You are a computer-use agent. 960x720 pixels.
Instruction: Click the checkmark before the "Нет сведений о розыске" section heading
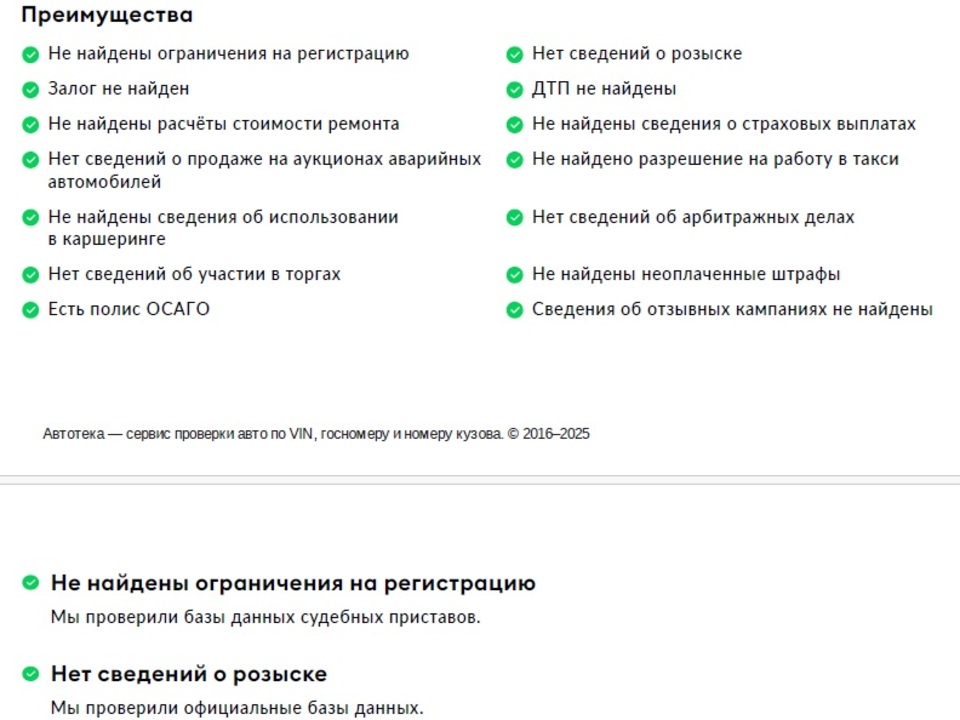pos(31,674)
